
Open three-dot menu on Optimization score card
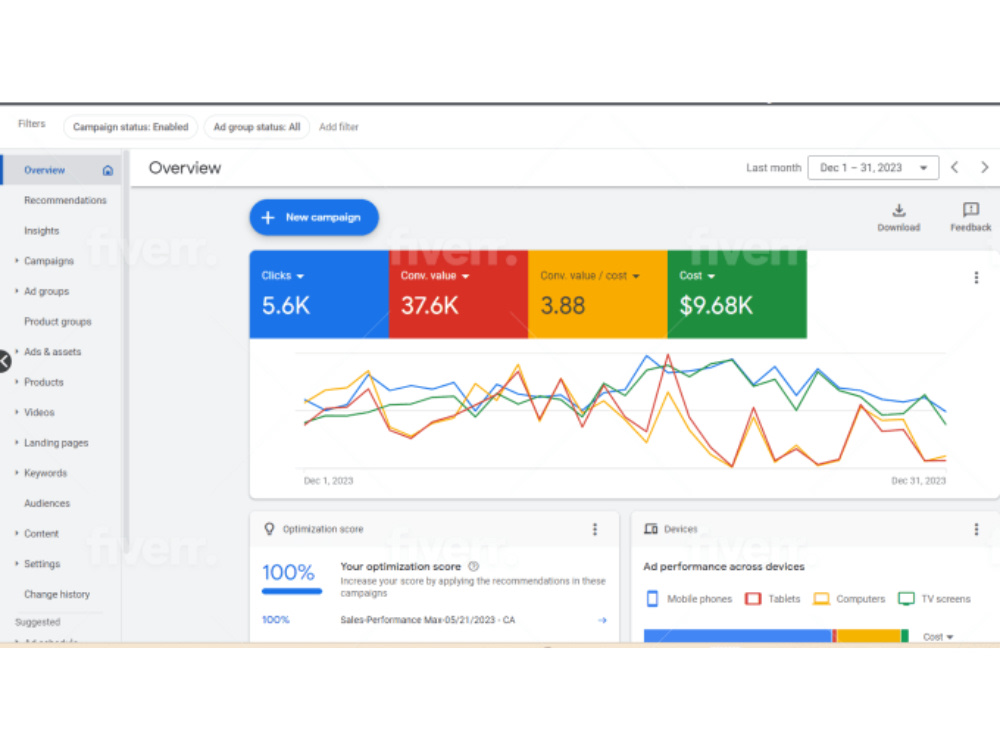[595, 529]
